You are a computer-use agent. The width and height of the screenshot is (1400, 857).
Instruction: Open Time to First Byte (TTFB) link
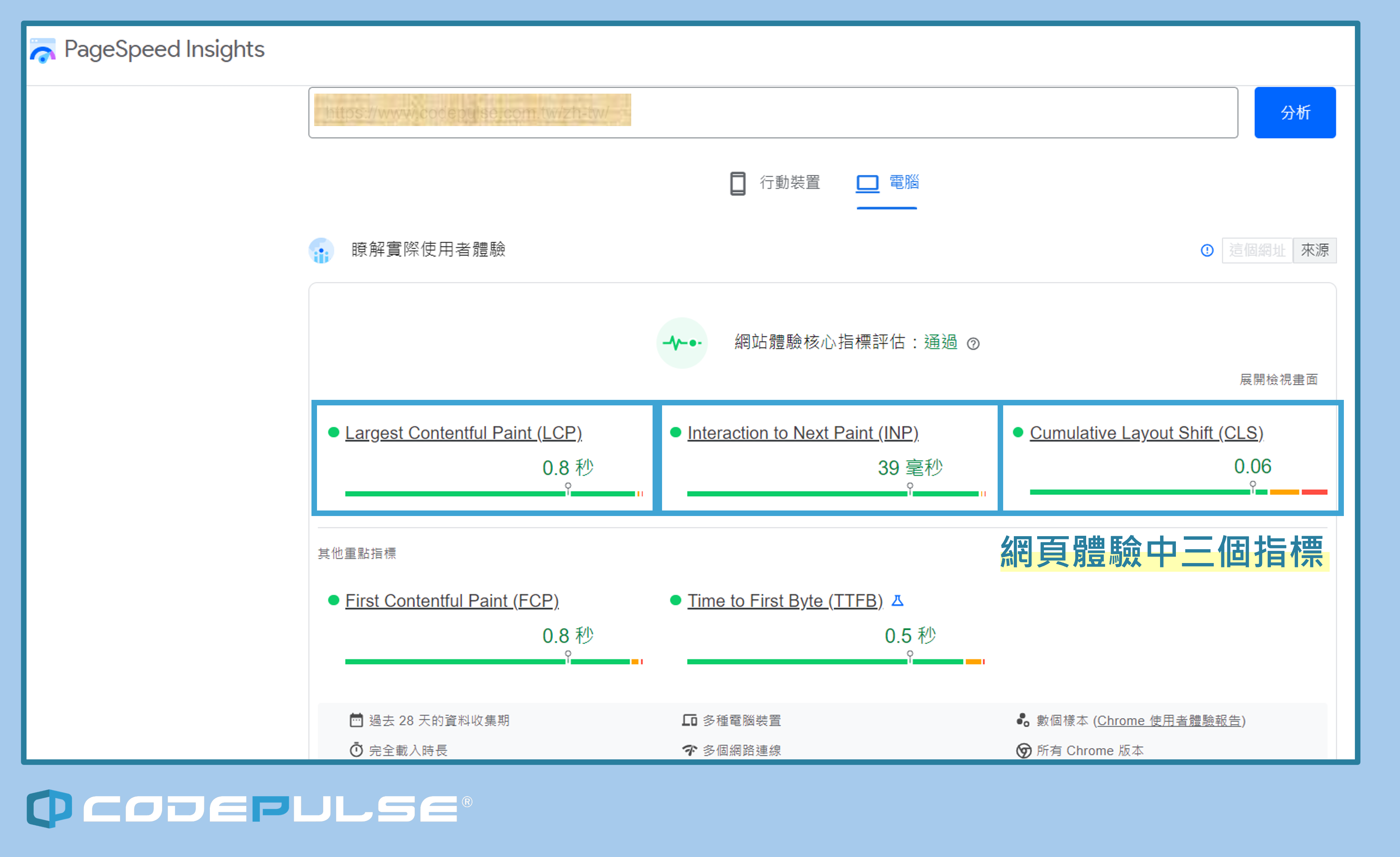point(785,601)
